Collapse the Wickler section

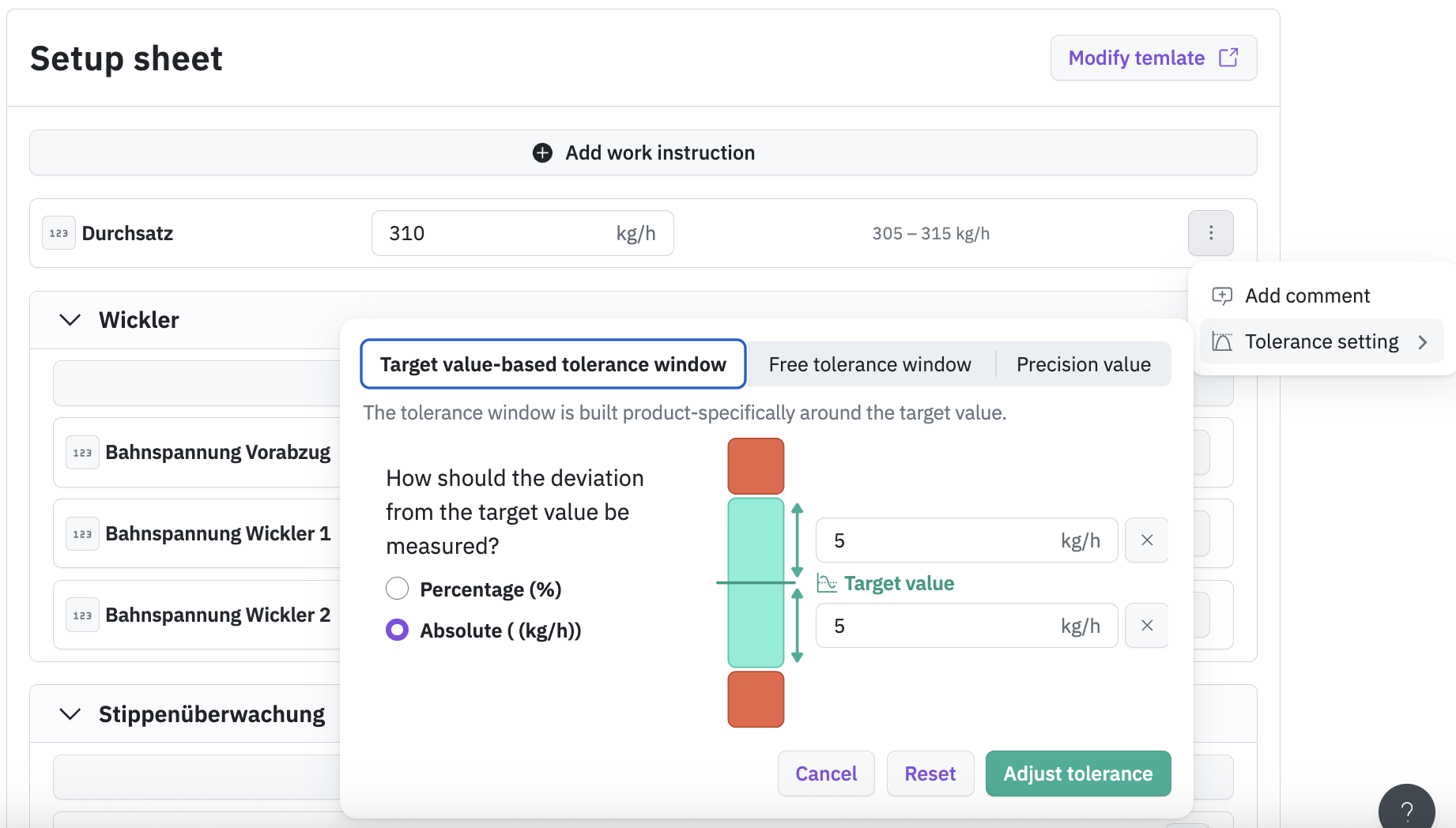pos(70,320)
